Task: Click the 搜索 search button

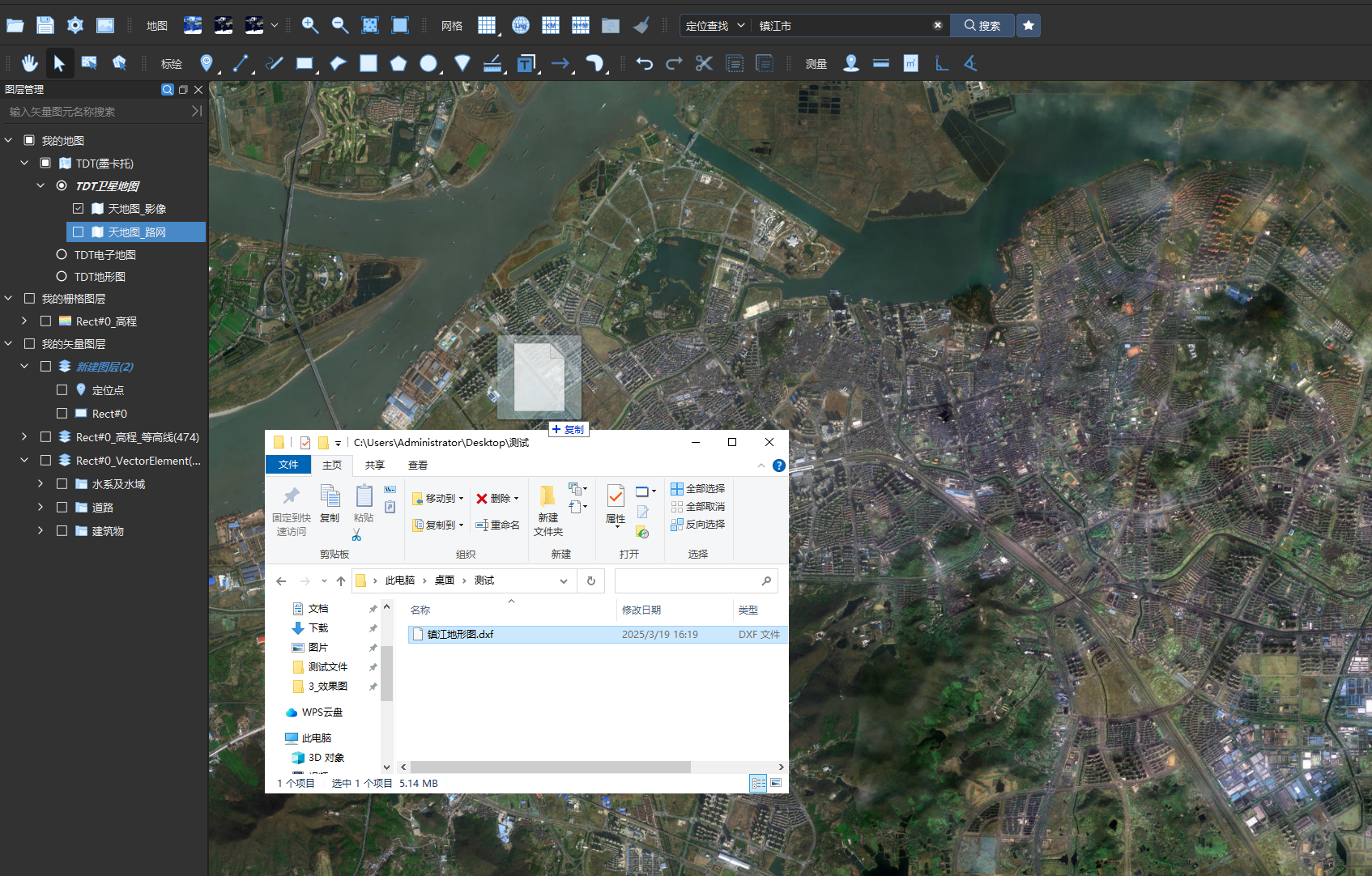Action: coord(982,26)
